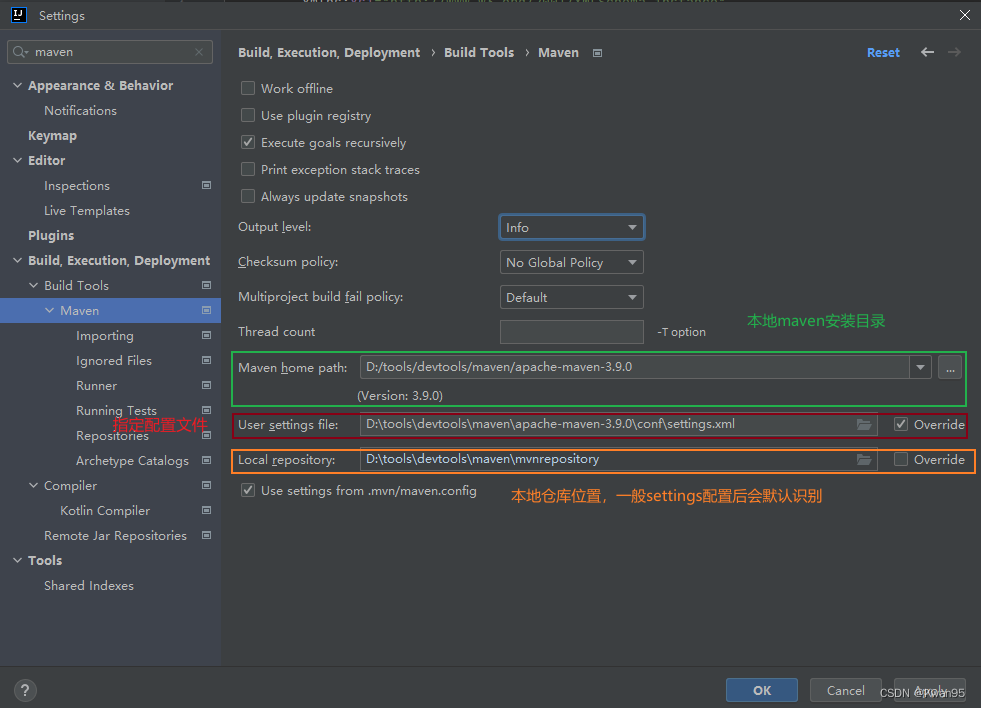Uncheck Override for User settings file
This screenshot has width=981, height=708.
coord(901,425)
